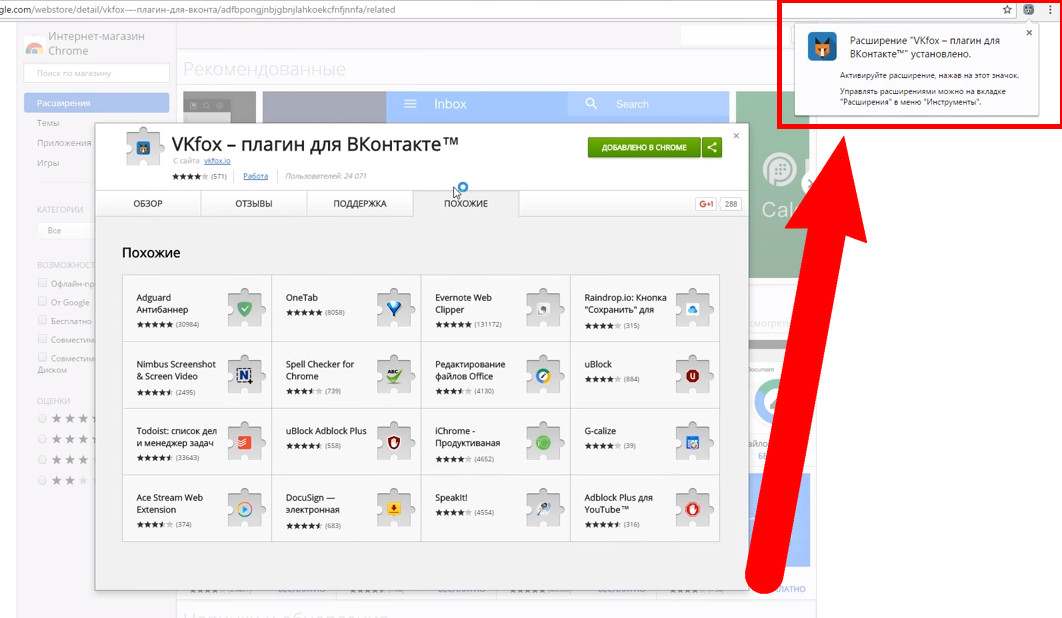The image size is (1062, 618).
Task: Open the Adguard Антибаннер extension icon
Action: point(245,309)
